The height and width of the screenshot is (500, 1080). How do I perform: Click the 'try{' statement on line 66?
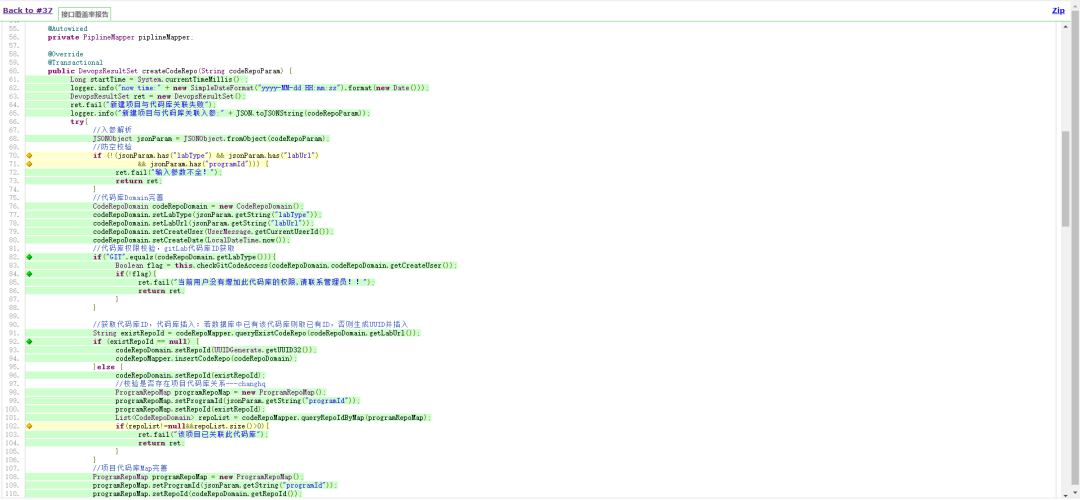[x=79, y=122]
